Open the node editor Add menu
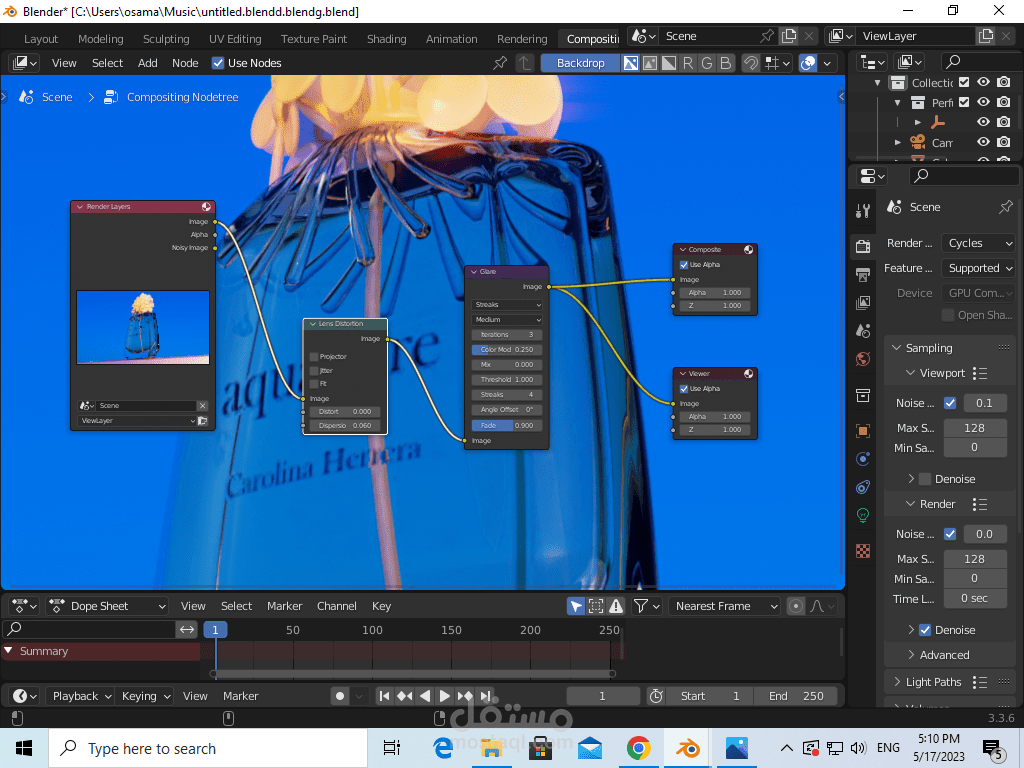Image resolution: width=1024 pixels, height=768 pixels. tap(148, 63)
